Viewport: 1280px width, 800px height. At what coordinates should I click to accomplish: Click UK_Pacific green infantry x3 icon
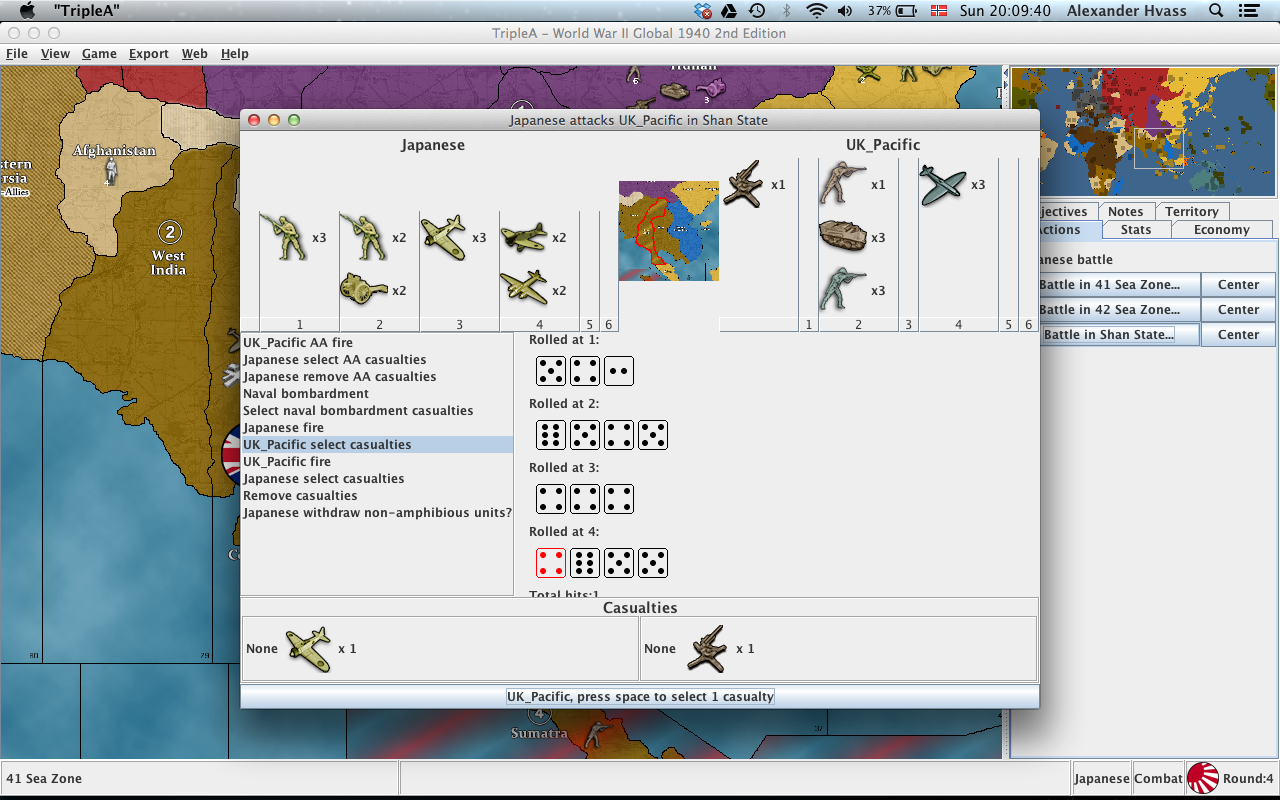[842, 289]
